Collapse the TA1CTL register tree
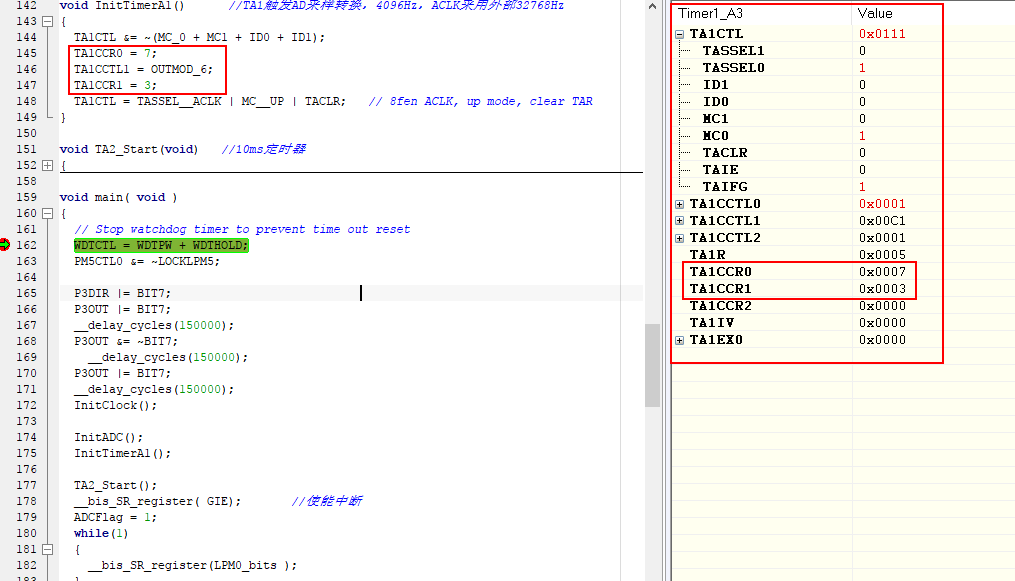 pos(680,34)
